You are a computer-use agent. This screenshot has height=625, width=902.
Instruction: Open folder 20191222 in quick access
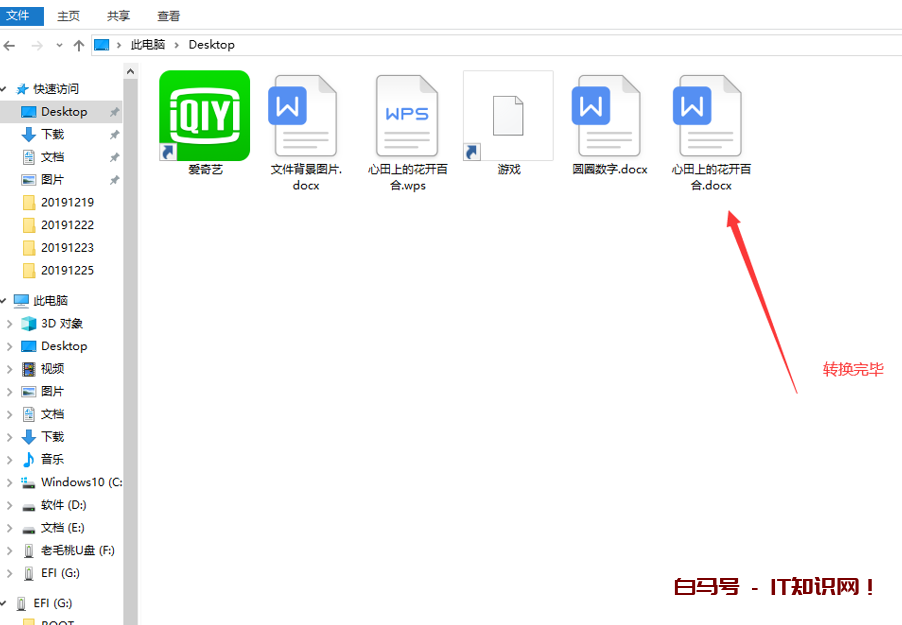click(67, 225)
